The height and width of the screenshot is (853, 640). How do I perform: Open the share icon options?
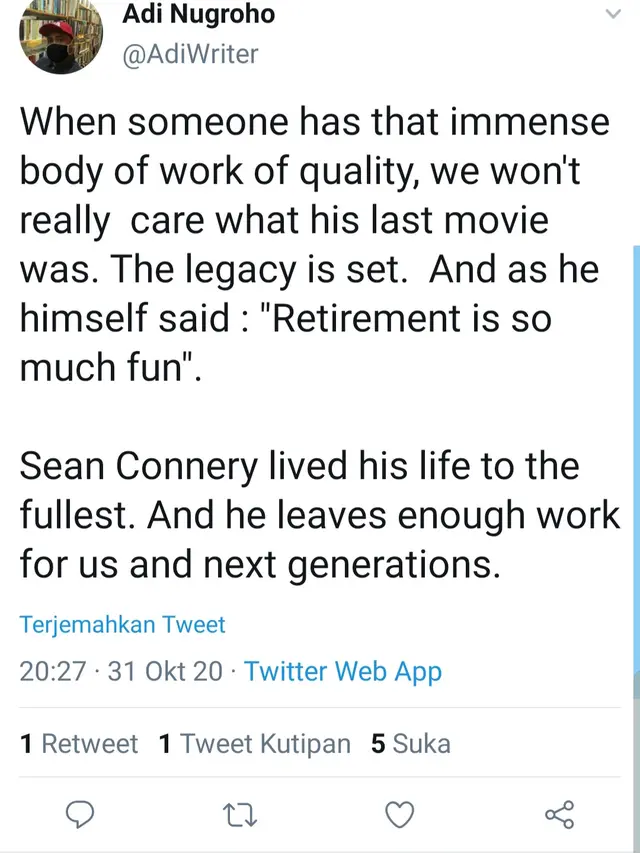coord(559,814)
